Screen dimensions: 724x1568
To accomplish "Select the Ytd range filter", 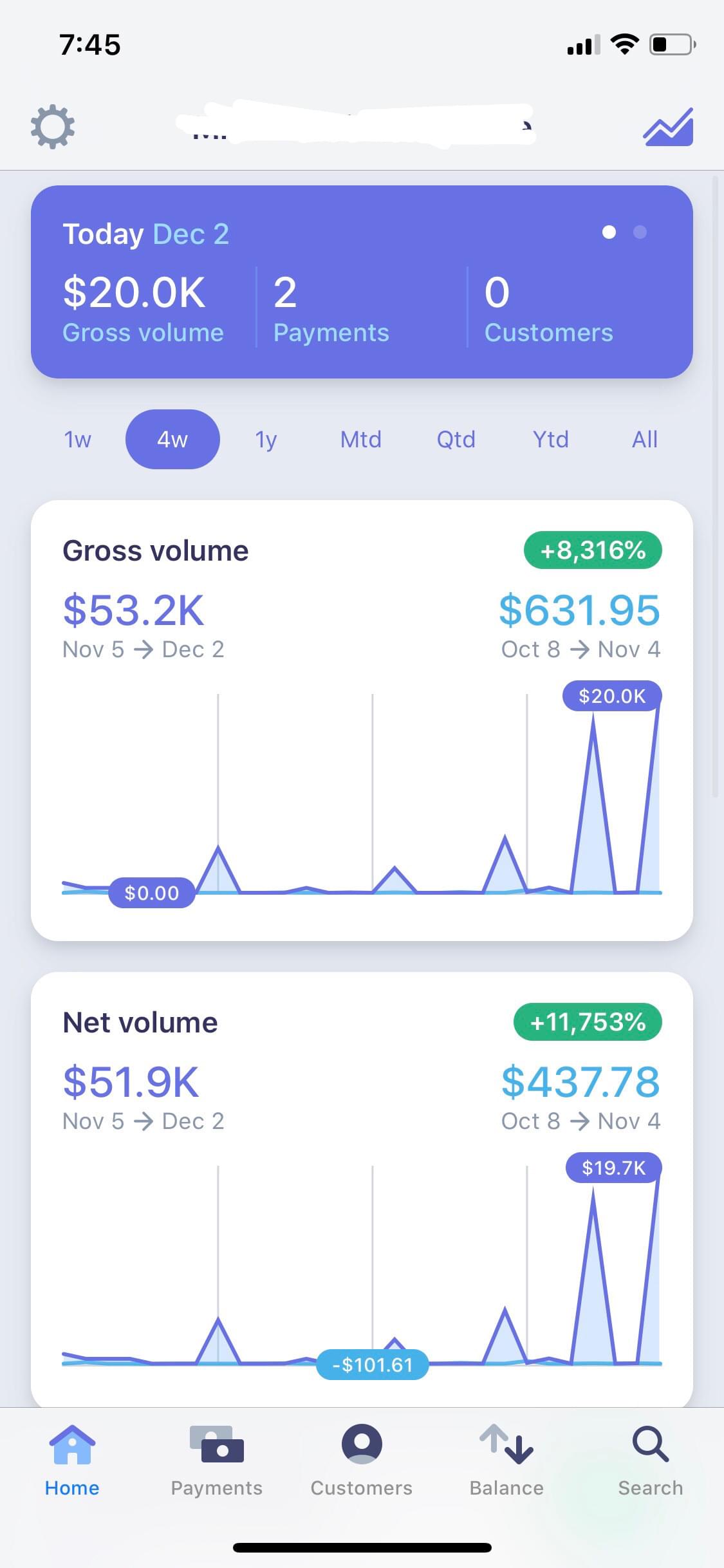I will (x=550, y=440).
